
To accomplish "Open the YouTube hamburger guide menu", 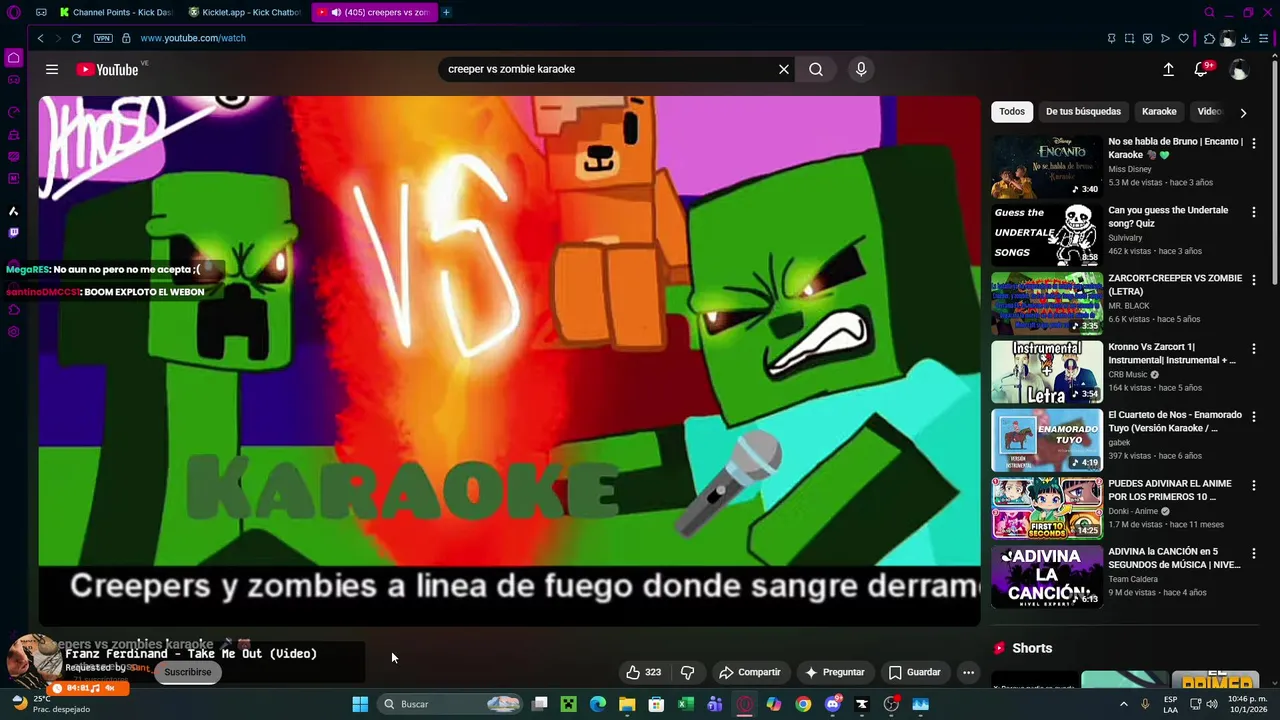I will tap(52, 69).
